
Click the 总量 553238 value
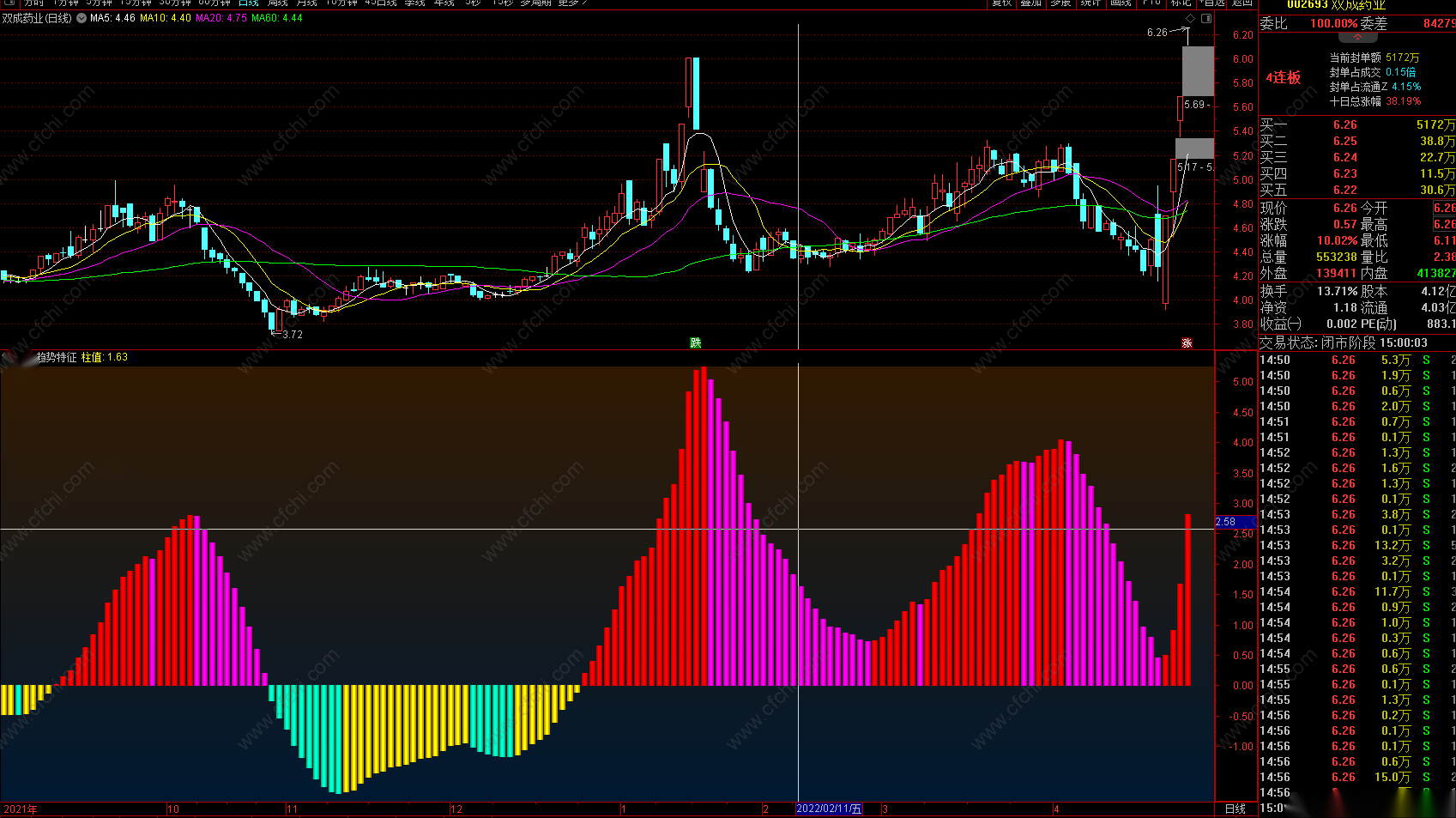click(1337, 257)
